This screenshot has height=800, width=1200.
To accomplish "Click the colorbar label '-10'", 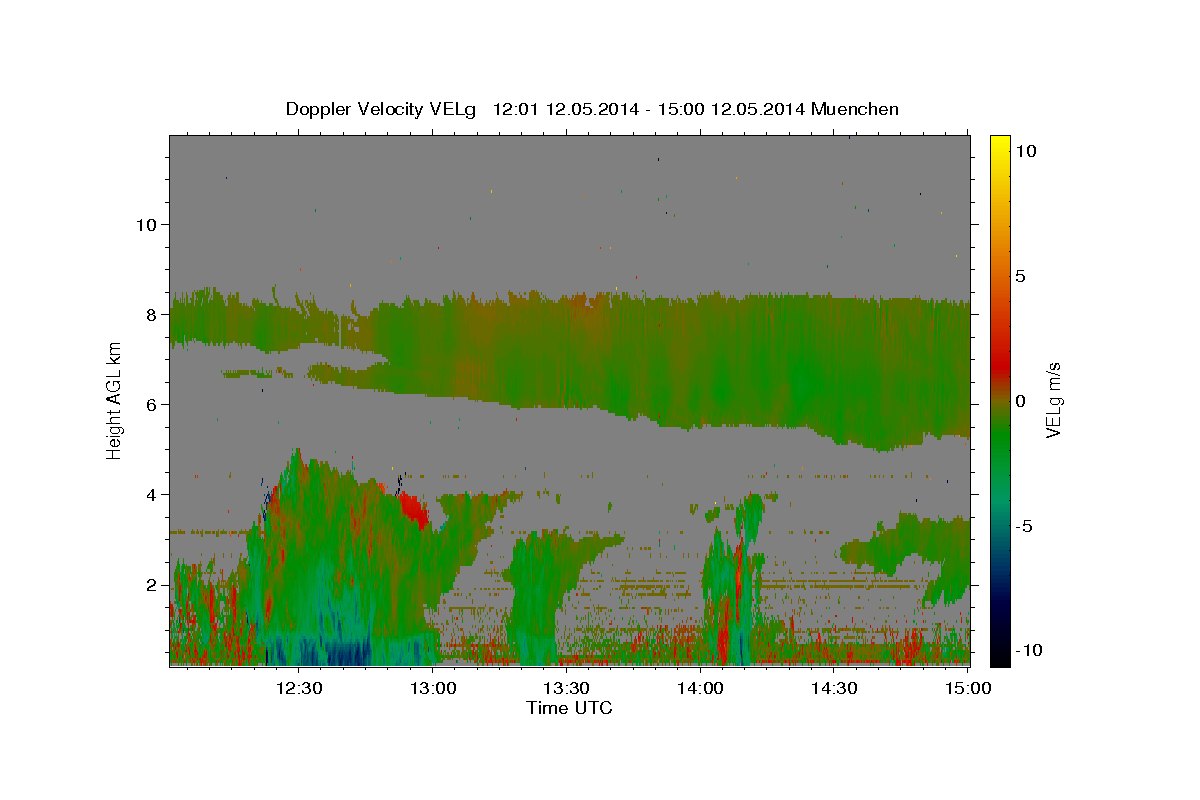I will 1027,650.
